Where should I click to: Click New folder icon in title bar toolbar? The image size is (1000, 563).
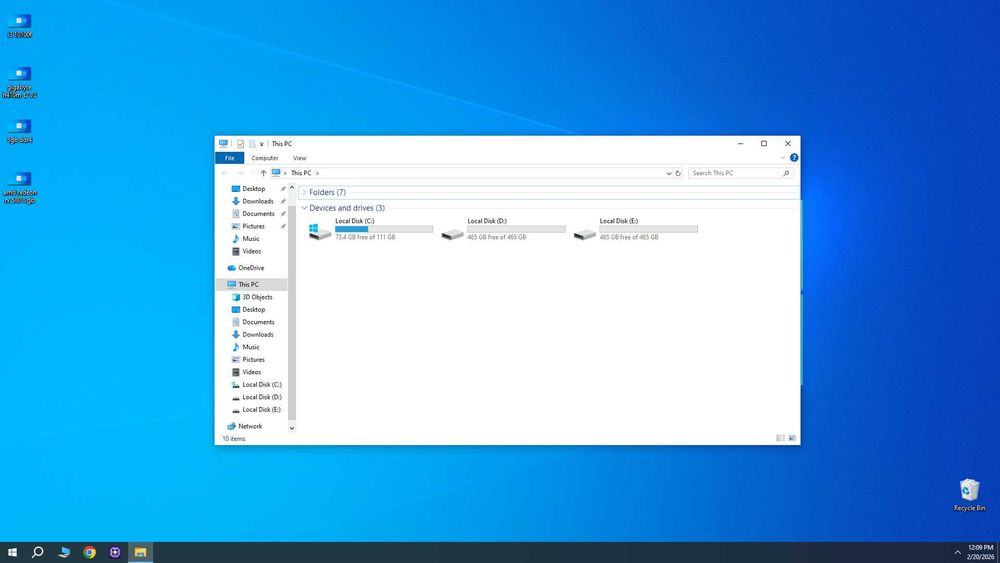[252, 144]
